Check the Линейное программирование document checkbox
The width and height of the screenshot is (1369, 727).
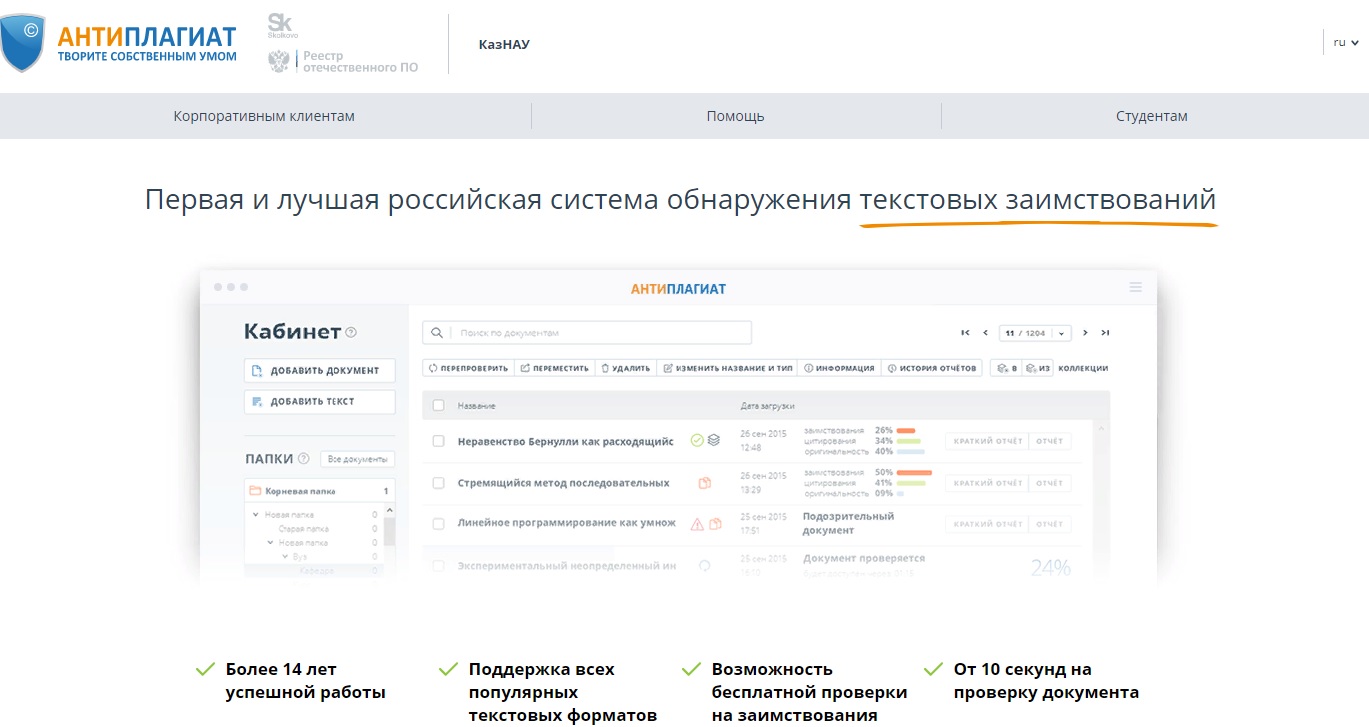[438, 523]
